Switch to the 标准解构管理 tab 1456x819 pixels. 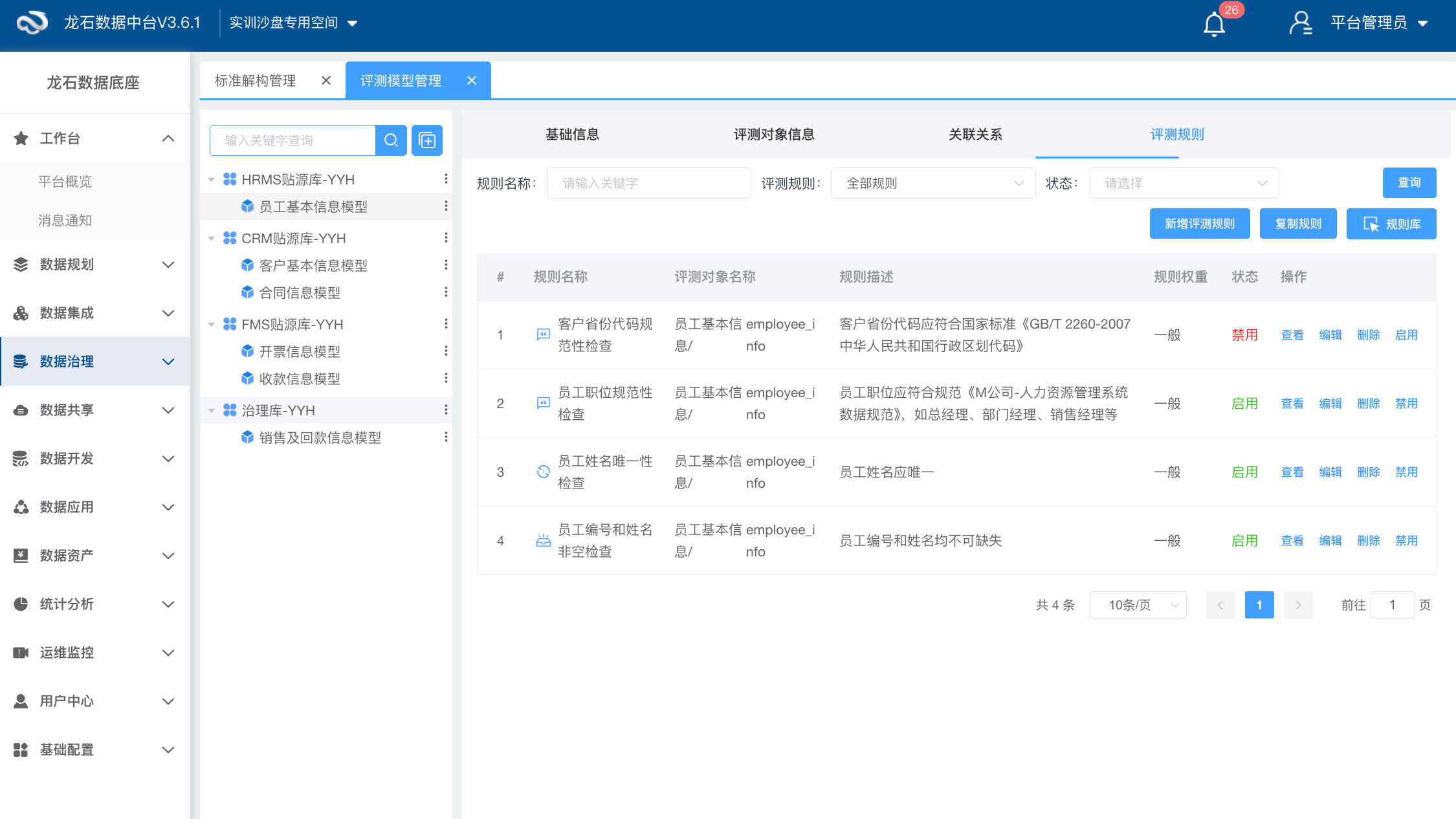point(254,80)
